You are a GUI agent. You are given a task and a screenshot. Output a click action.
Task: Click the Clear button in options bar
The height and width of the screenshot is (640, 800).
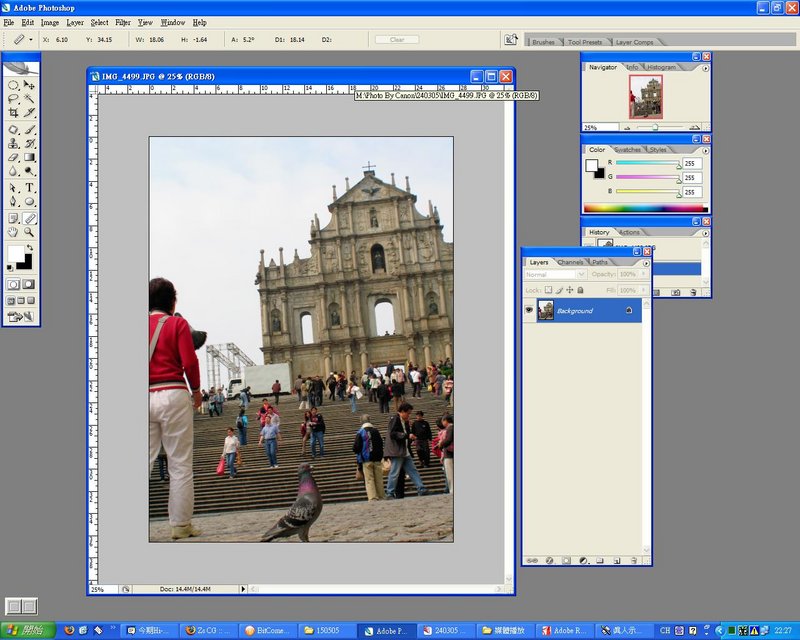[397, 39]
